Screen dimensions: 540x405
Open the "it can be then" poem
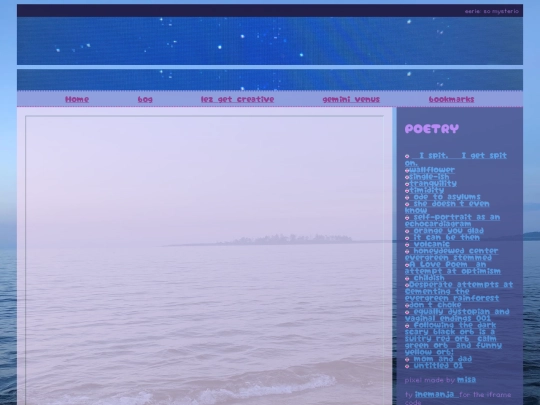pos(446,237)
